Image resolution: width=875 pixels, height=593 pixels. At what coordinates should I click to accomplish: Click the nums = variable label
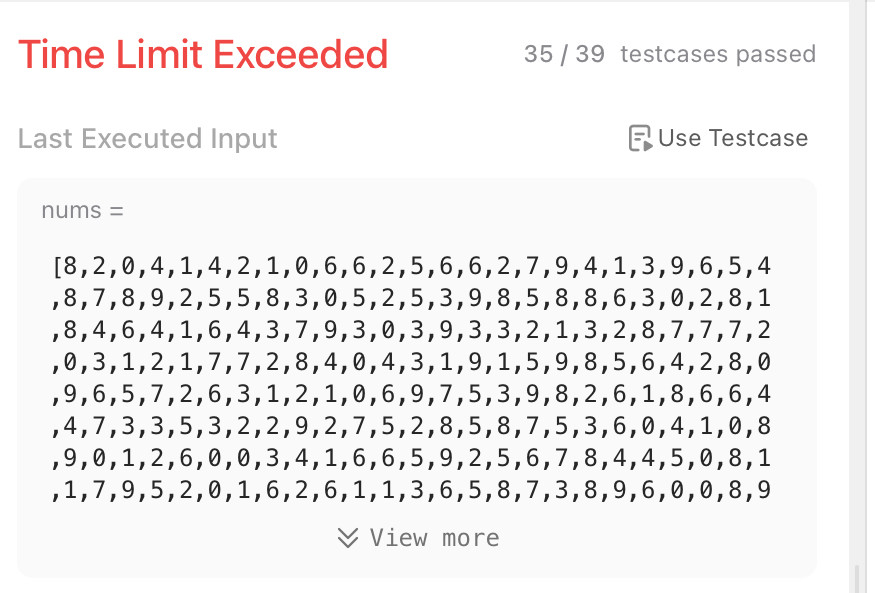point(83,210)
